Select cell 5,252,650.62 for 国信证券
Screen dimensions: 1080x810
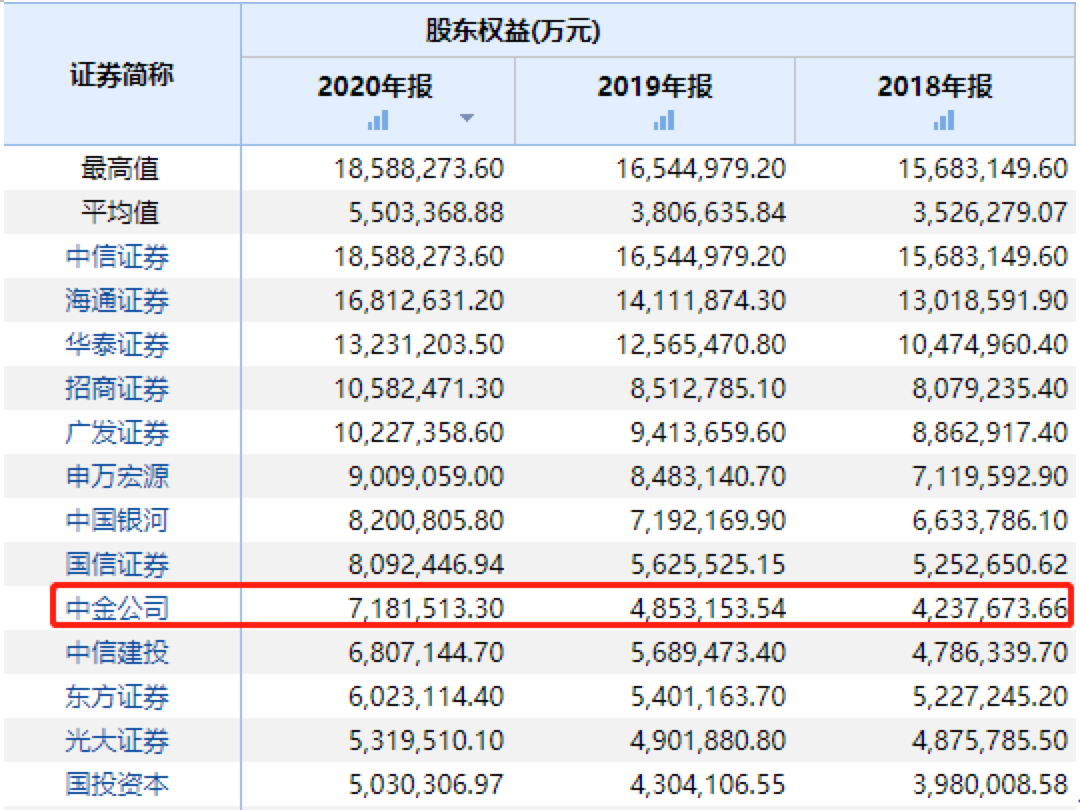(x=990, y=565)
